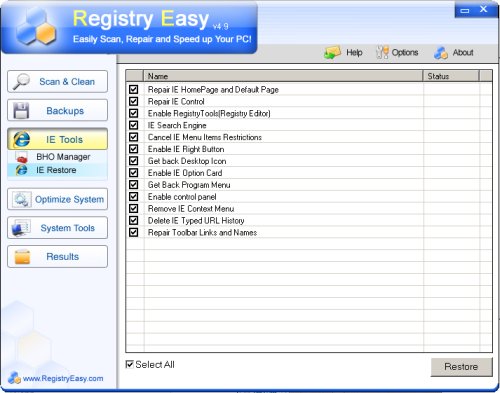Click the Name column header
Image resolution: width=500 pixels, height=393 pixels.
283,76
